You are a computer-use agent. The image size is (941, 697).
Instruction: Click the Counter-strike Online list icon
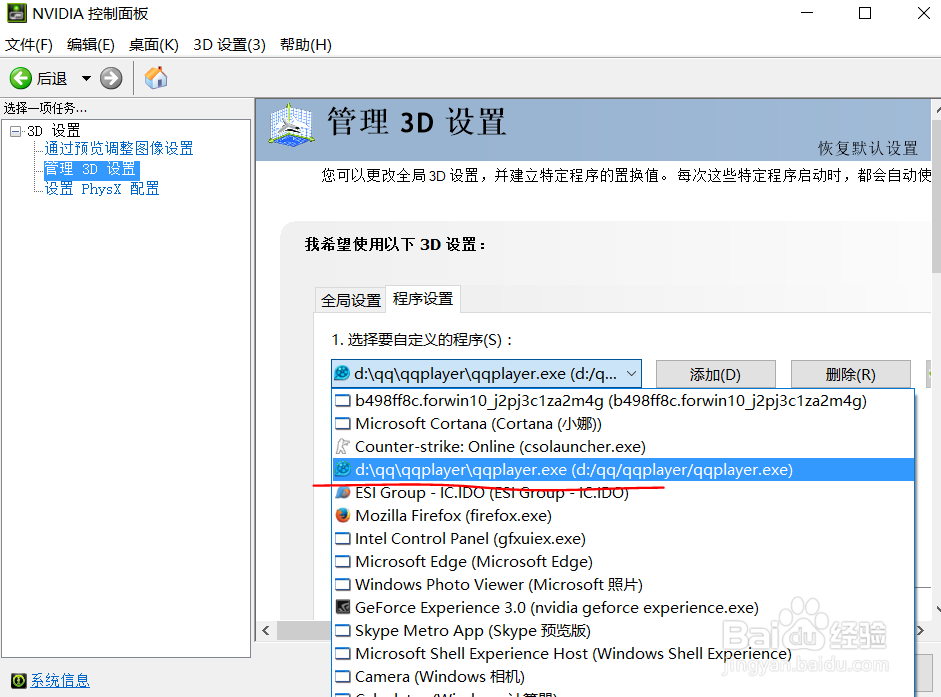[343, 446]
